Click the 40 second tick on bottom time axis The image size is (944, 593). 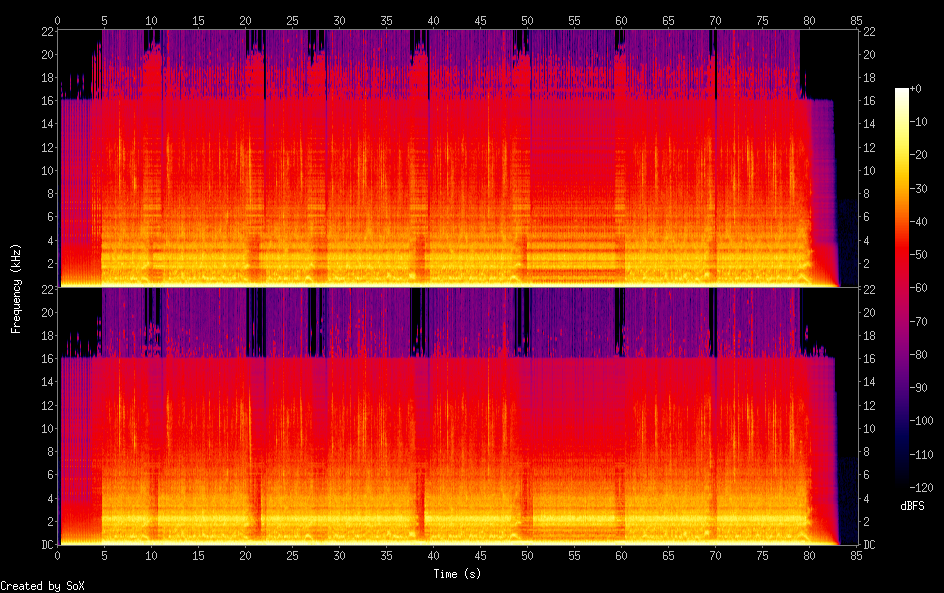[433, 555]
